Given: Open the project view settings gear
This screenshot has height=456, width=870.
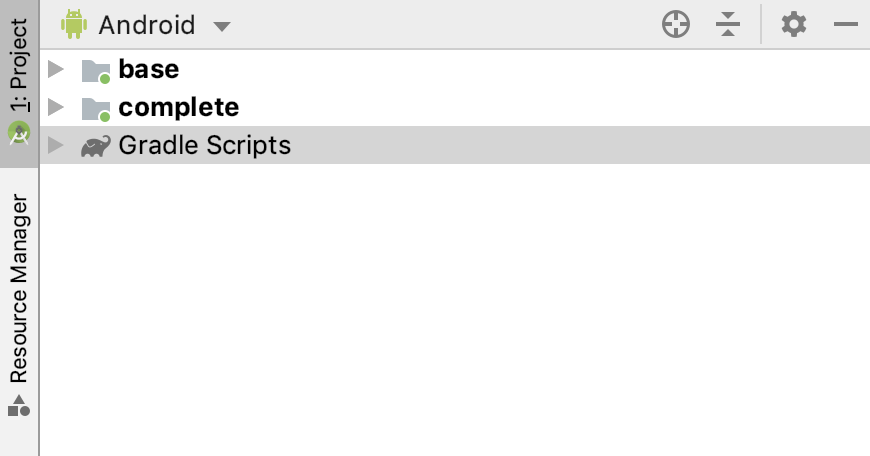Looking at the screenshot, I should pyautogui.click(x=794, y=25).
